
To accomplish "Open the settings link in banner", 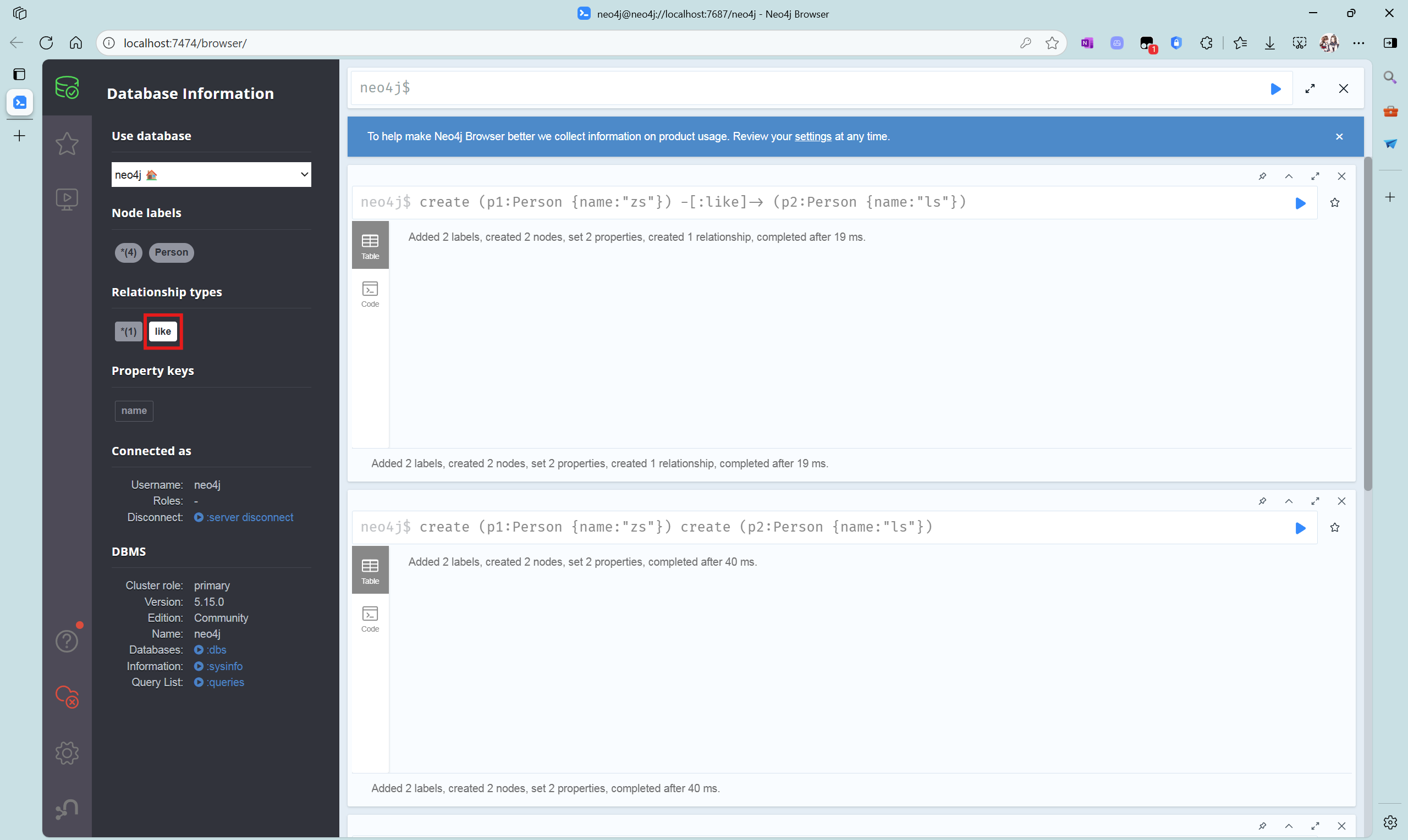I will (x=813, y=136).
